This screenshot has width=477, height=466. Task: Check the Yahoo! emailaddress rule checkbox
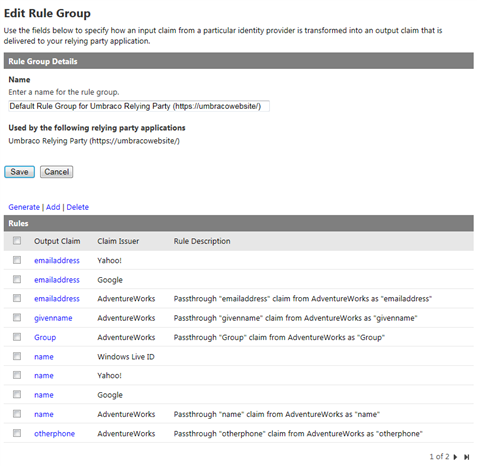17,260
